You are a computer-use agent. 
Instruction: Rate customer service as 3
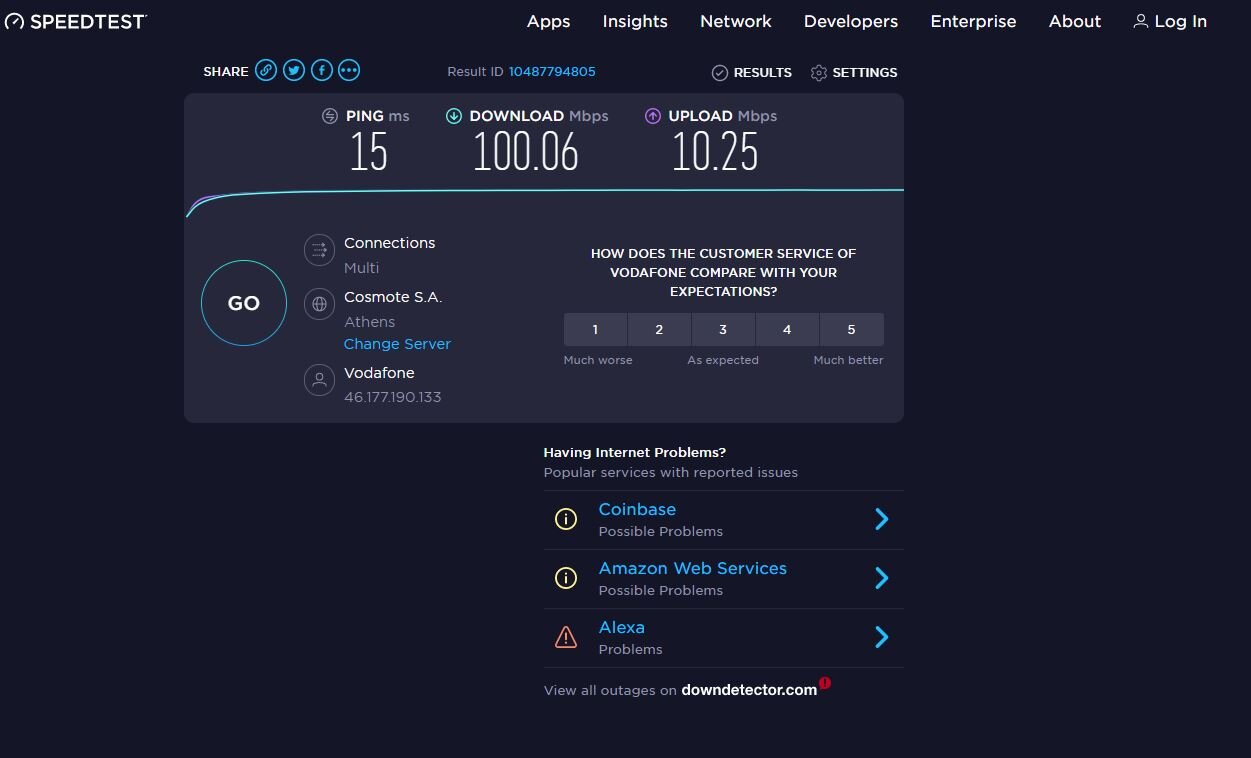tap(723, 329)
